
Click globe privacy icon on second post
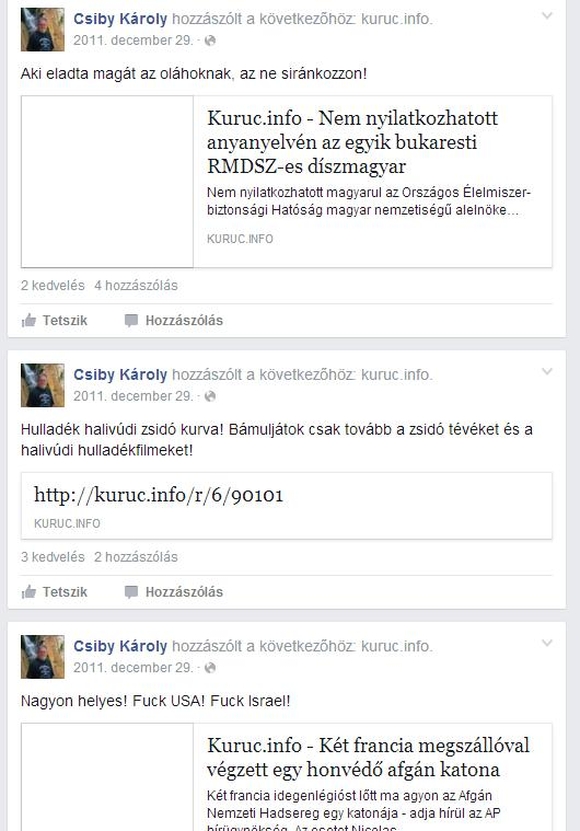(210, 396)
